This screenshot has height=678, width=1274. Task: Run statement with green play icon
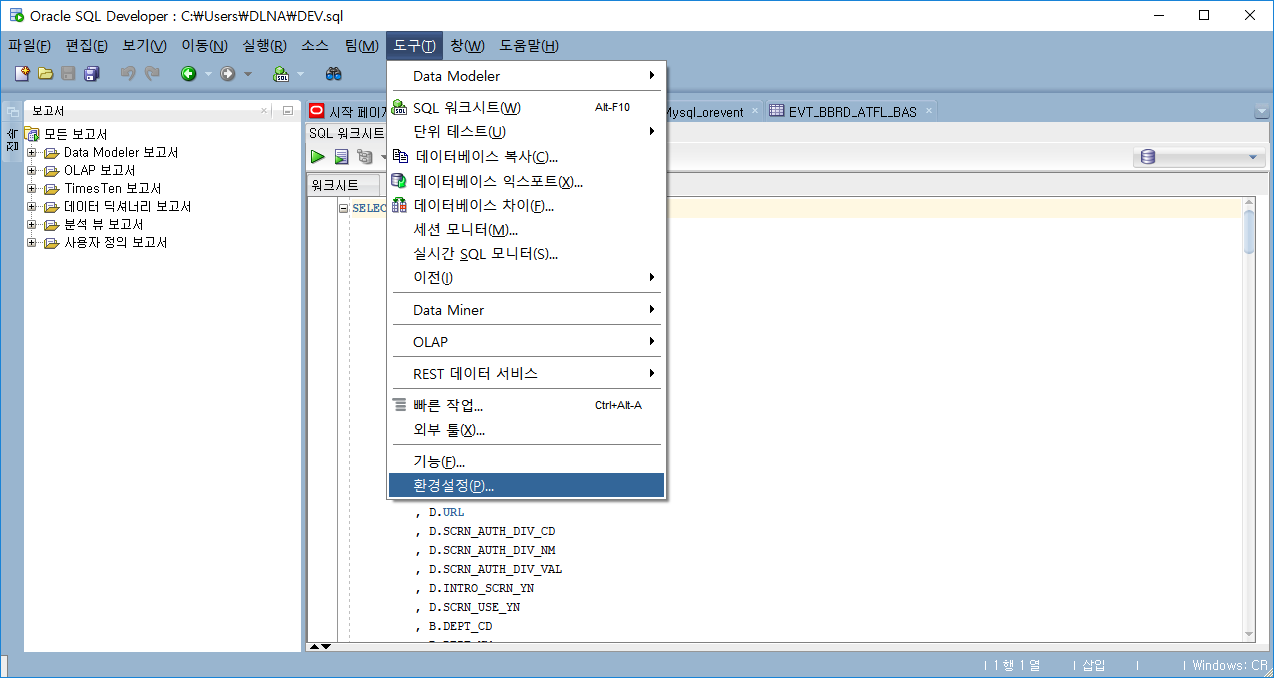[x=317, y=157]
